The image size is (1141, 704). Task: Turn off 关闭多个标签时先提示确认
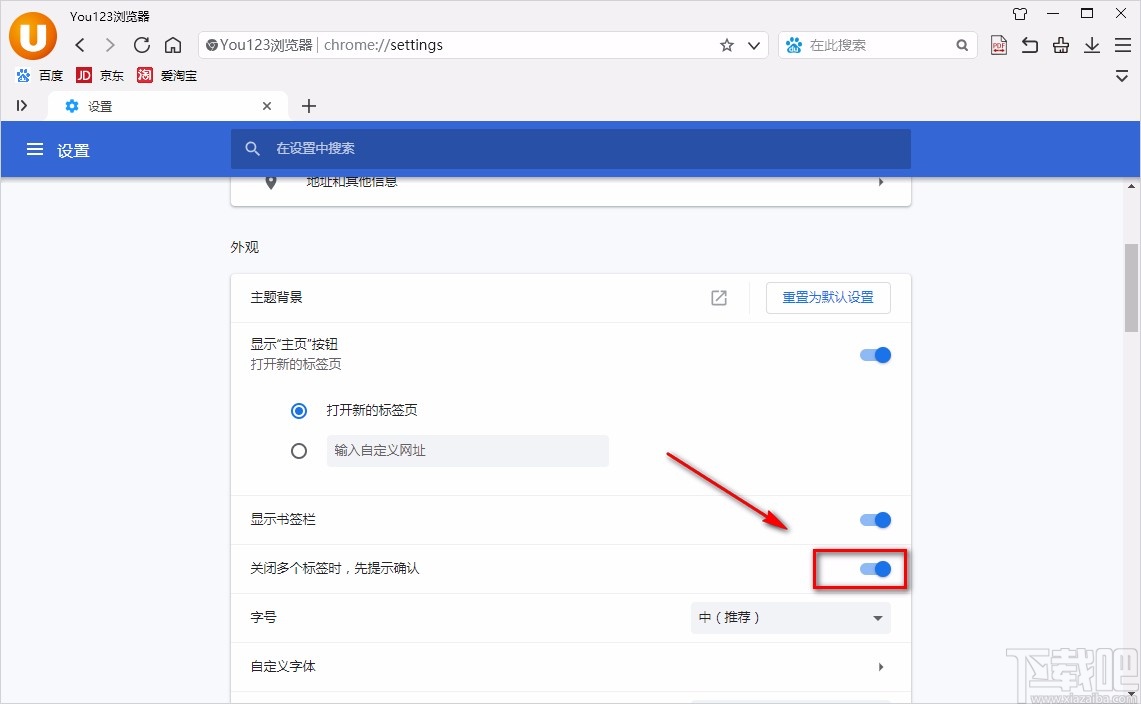point(874,569)
